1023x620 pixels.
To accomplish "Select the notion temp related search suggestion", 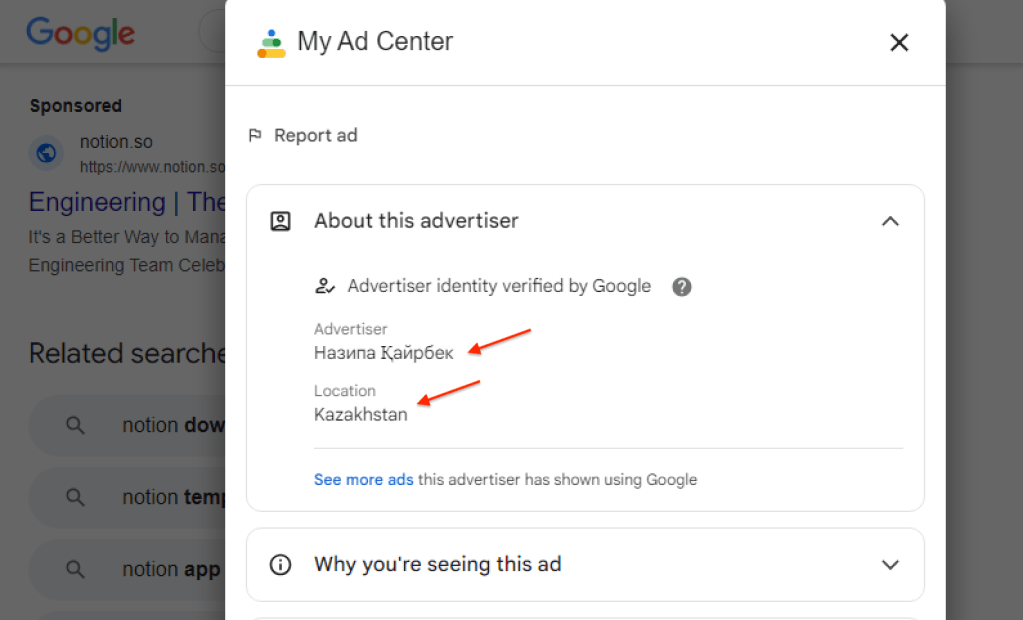I will [127, 497].
